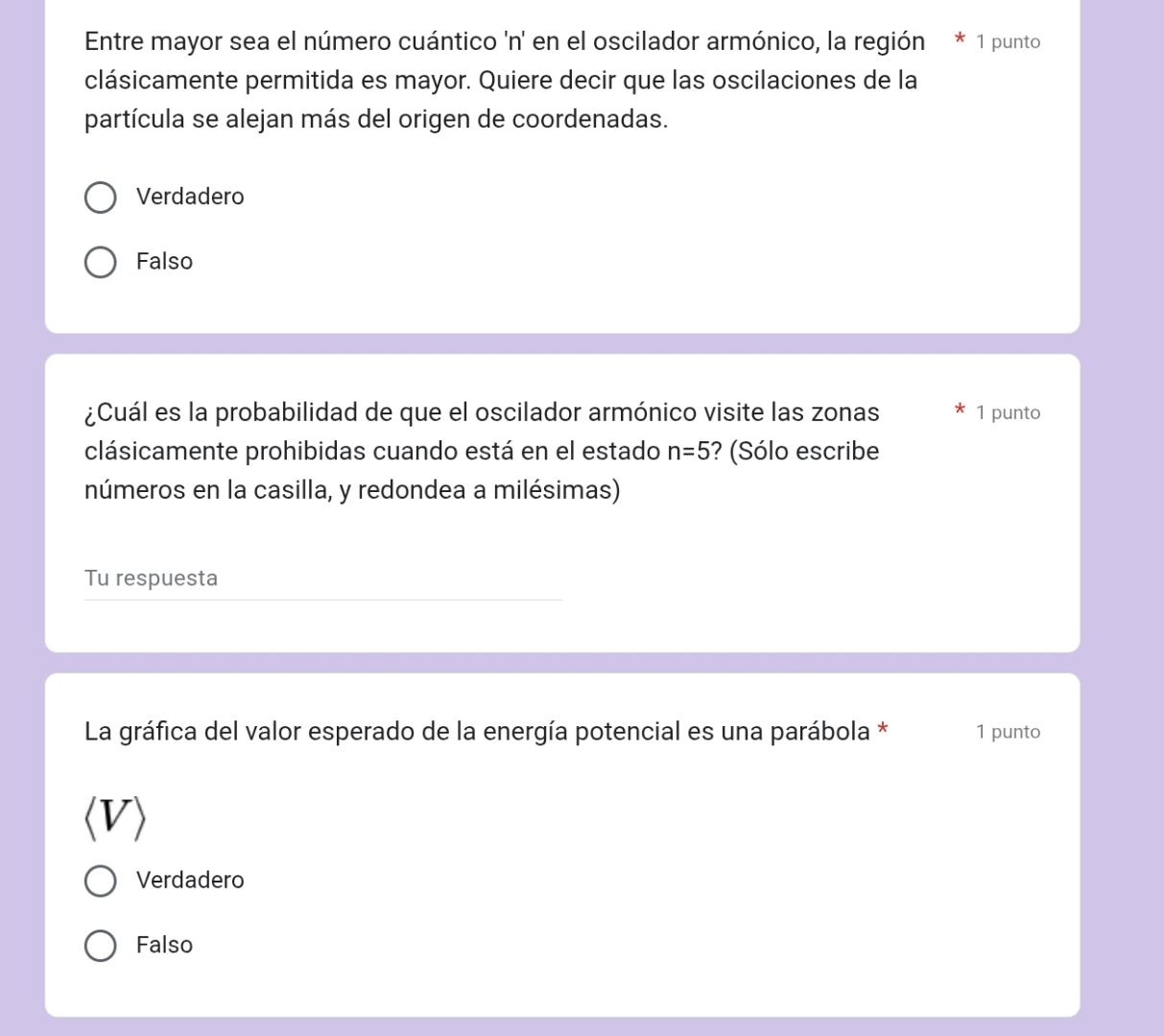Select "Falso" for the potential energy parabola question
Image resolution: width=1164 pixels, height=1036 pixels.
point(100,945)
